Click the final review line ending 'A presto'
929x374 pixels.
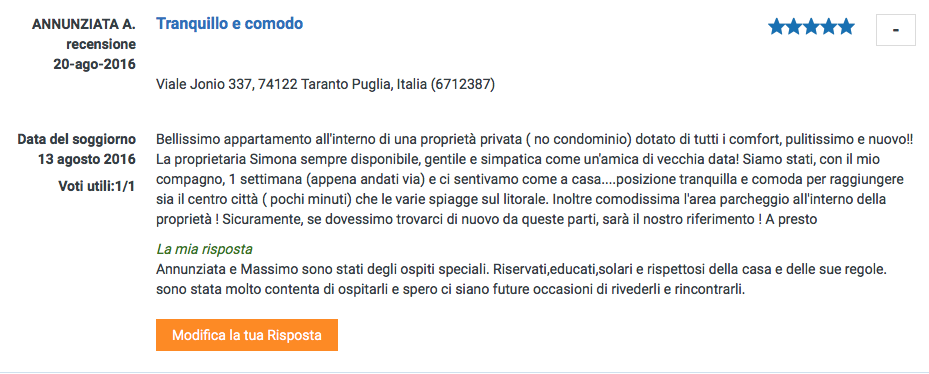pyautogui.click(x=486, y=219)
